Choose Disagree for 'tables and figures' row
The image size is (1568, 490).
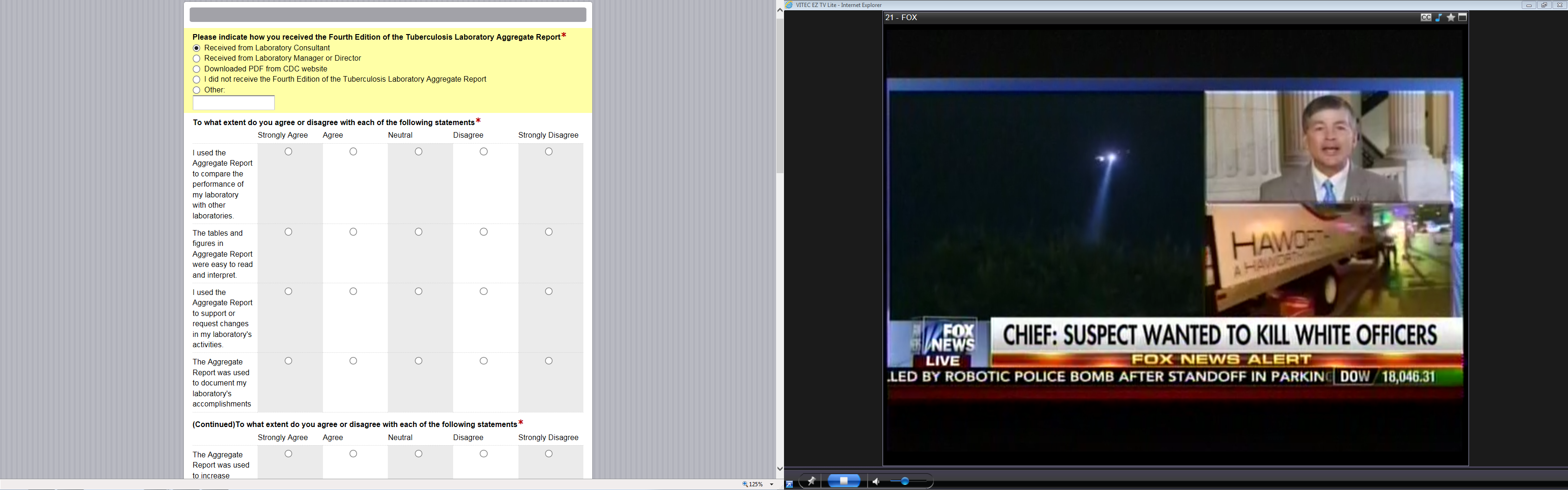(484, 232)
